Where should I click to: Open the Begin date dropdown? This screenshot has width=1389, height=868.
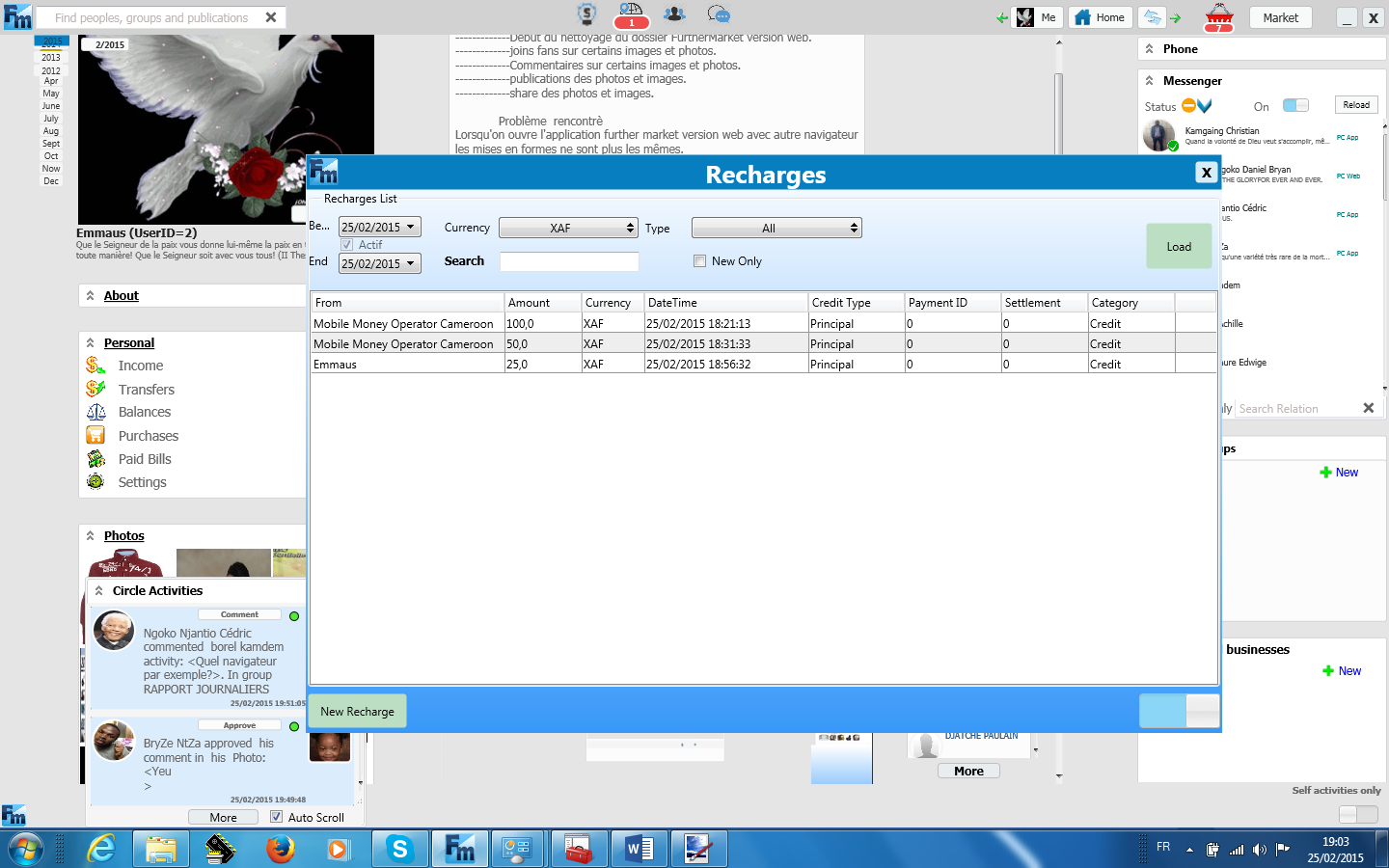[x=411, y=227]
